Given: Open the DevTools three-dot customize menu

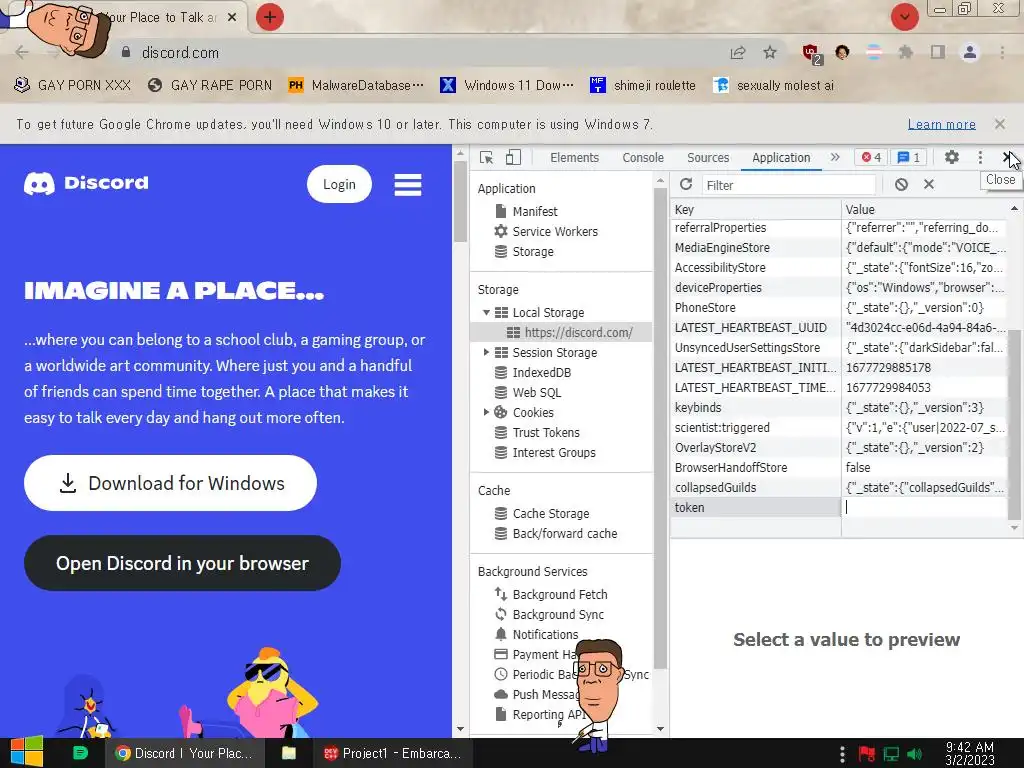Looking at the screenshot, I should coord(980,157).
